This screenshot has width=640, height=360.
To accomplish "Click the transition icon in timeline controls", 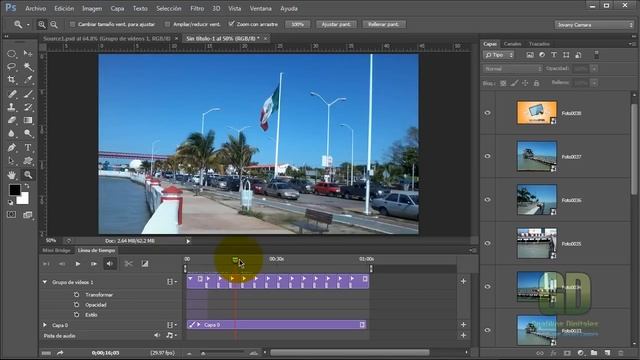I will tap(145, 264).
